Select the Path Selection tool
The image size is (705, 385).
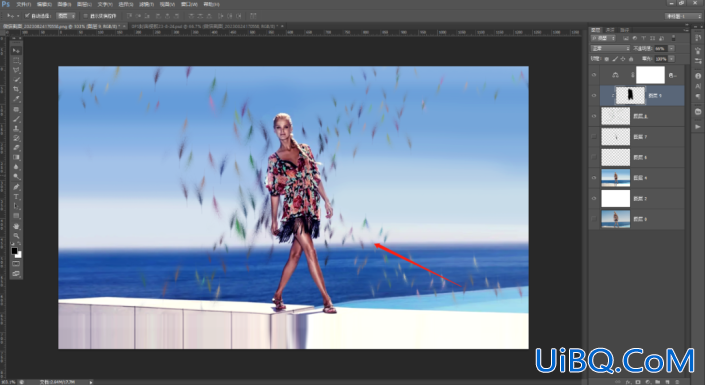[16, 206]
